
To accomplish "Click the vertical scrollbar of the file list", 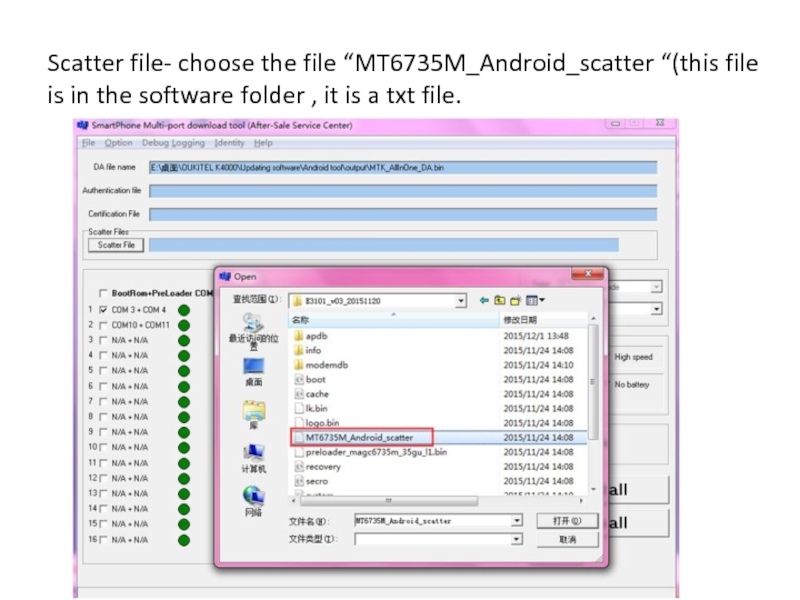I will point(593,383).
